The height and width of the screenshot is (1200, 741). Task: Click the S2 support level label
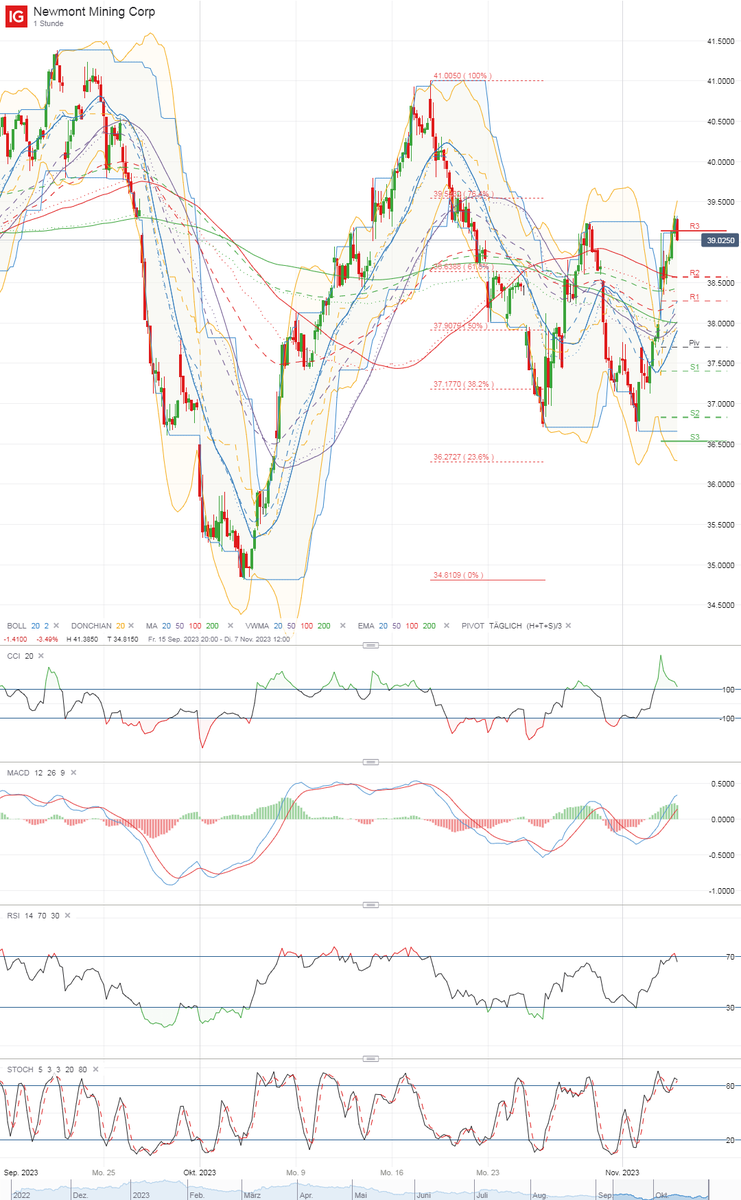pos(694,412)
